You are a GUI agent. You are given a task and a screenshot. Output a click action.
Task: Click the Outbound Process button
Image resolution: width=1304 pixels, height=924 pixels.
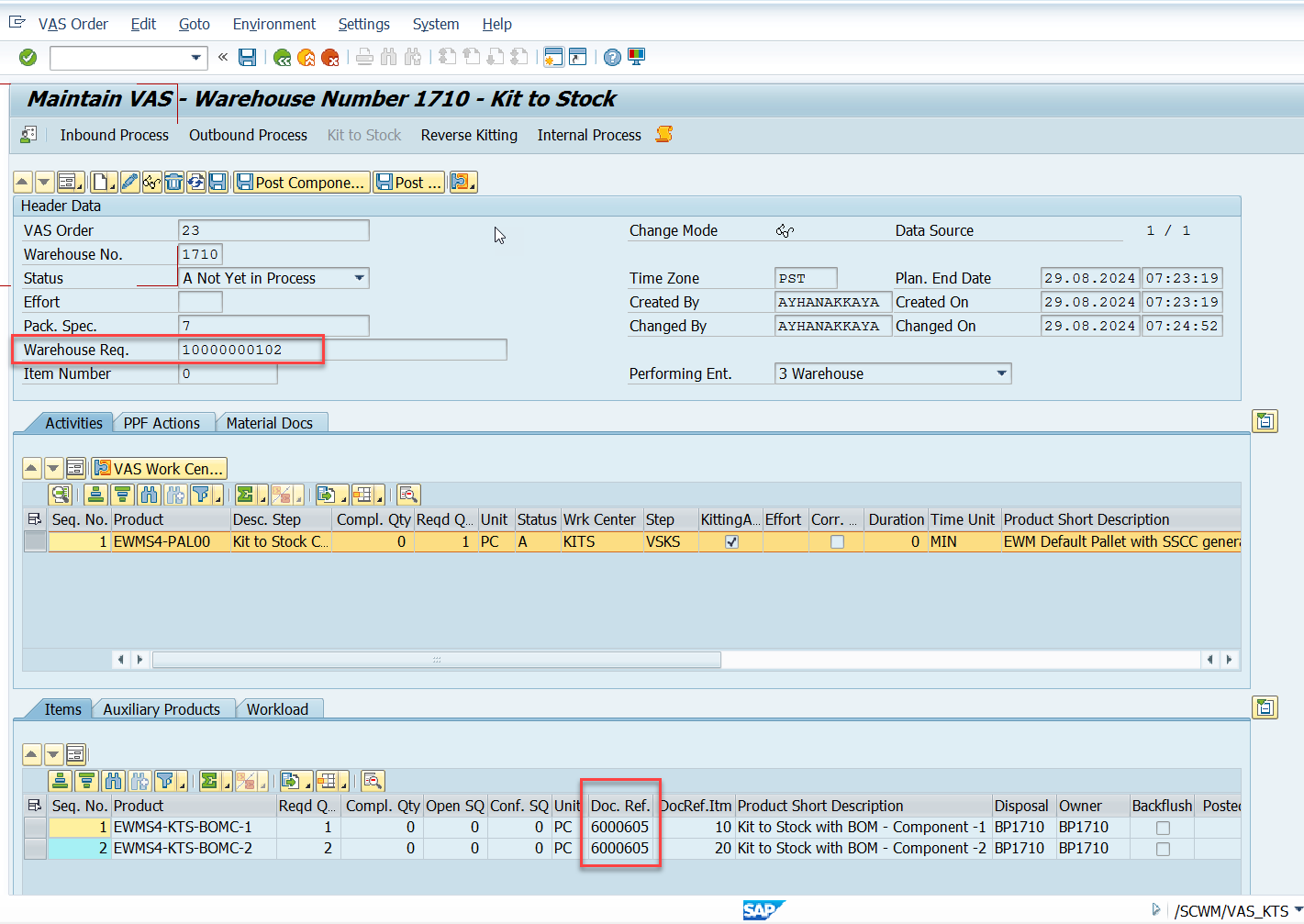coord(248,135)
